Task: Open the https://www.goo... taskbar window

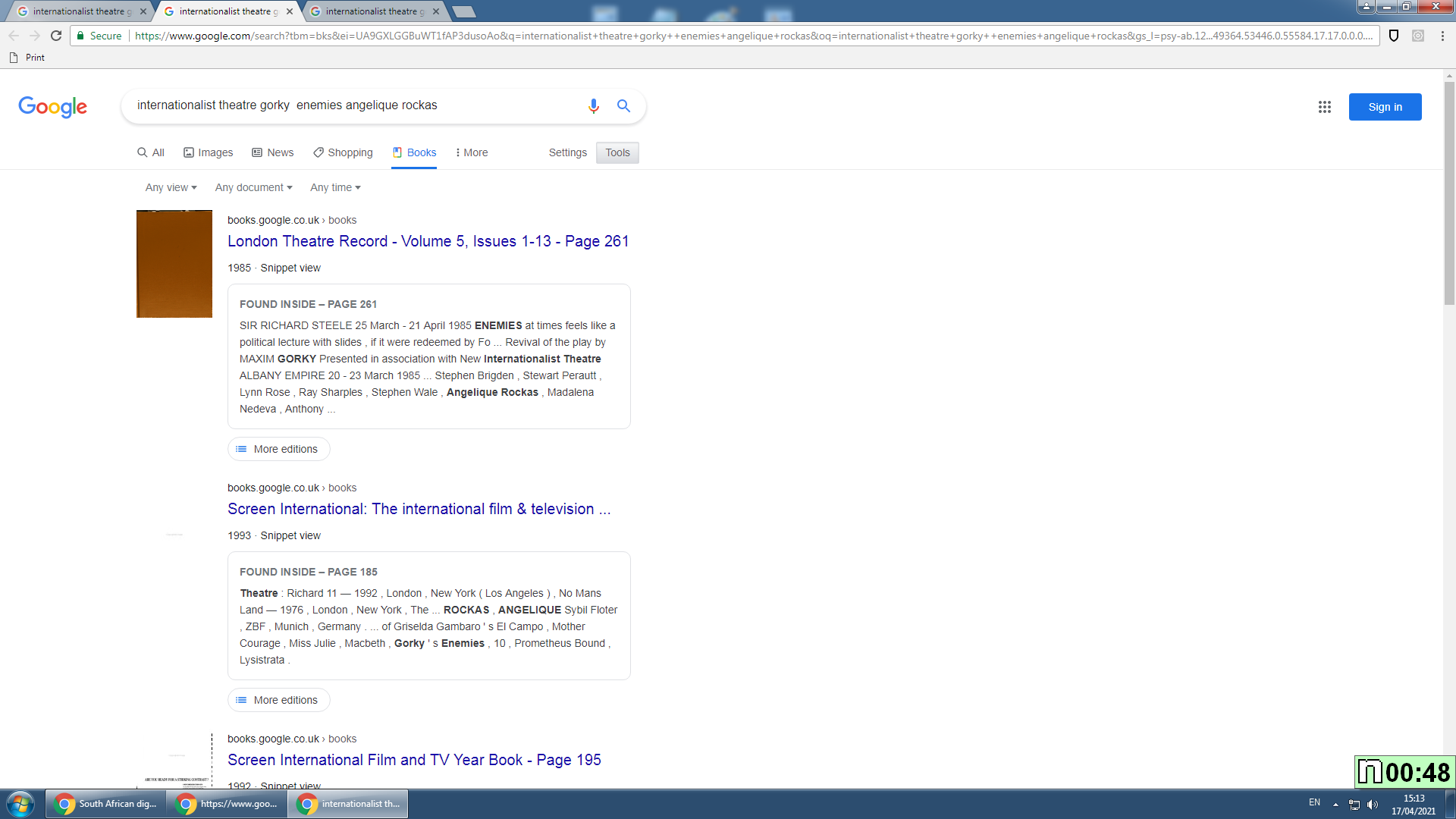Action: point(227,804)
